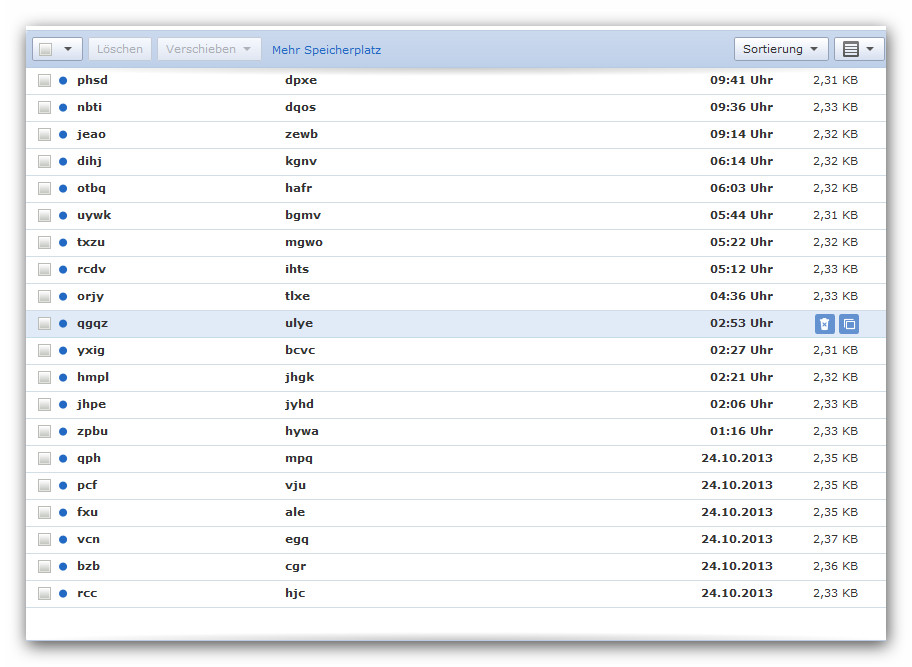Toggle the blue read marker for fxu
The height and width of the screenshot is (667, 912).
(63, 512)
